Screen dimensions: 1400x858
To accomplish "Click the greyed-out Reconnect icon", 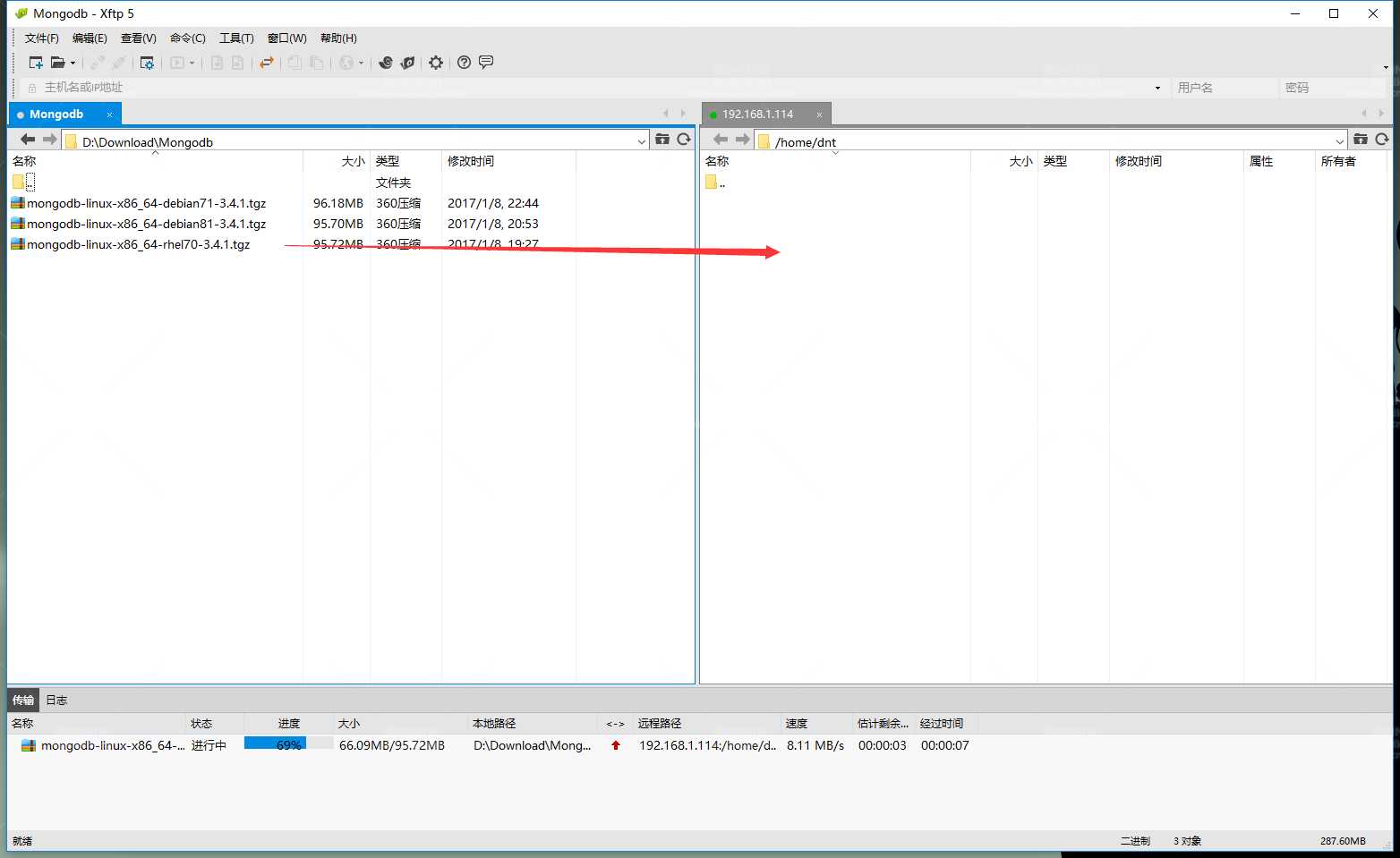I will coord(98,63).
